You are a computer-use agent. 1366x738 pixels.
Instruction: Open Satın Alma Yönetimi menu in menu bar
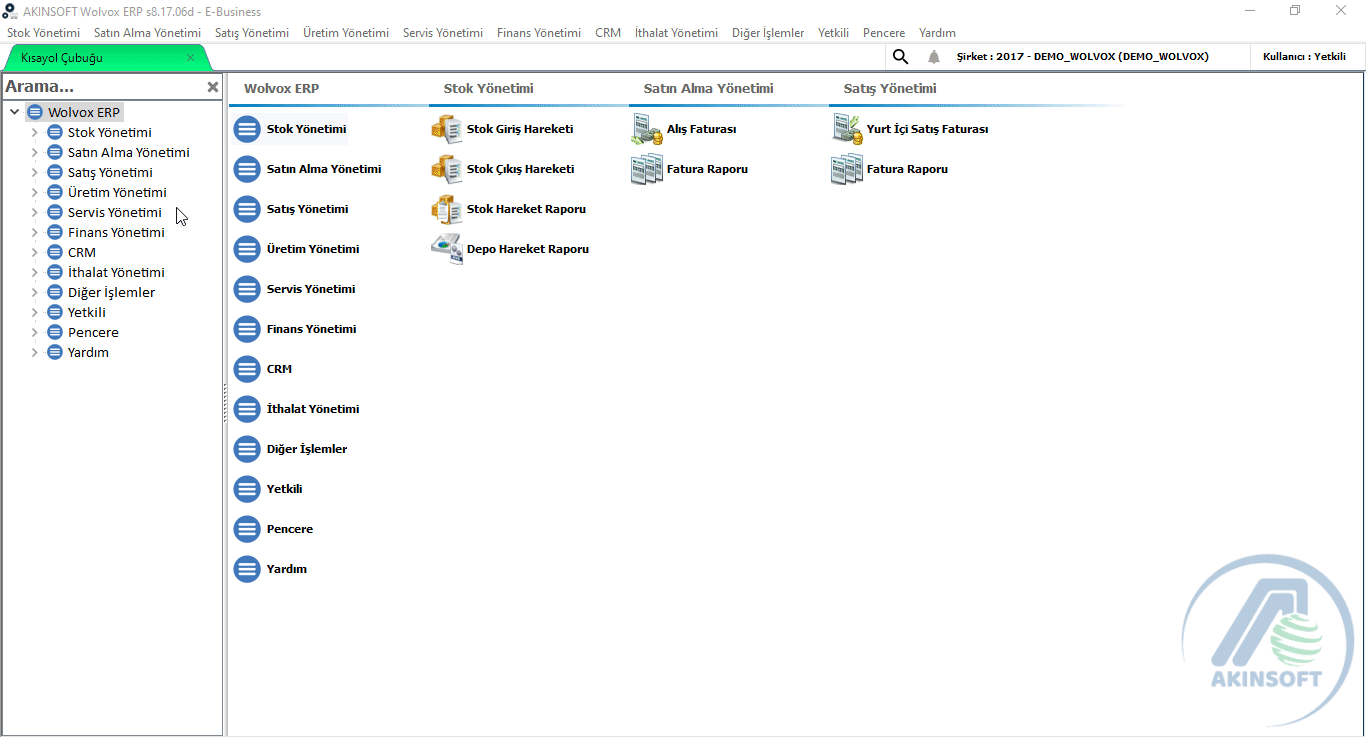(147, 33)
